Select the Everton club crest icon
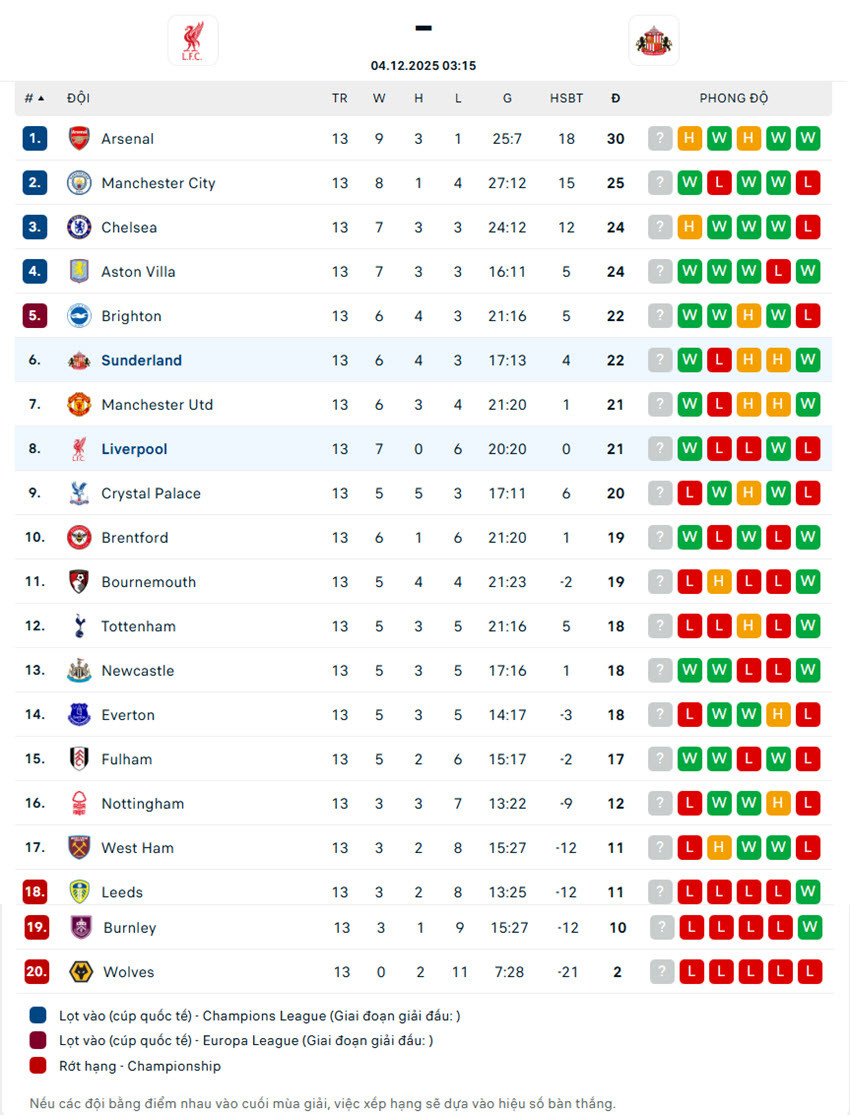 click(x=79, y=714)
